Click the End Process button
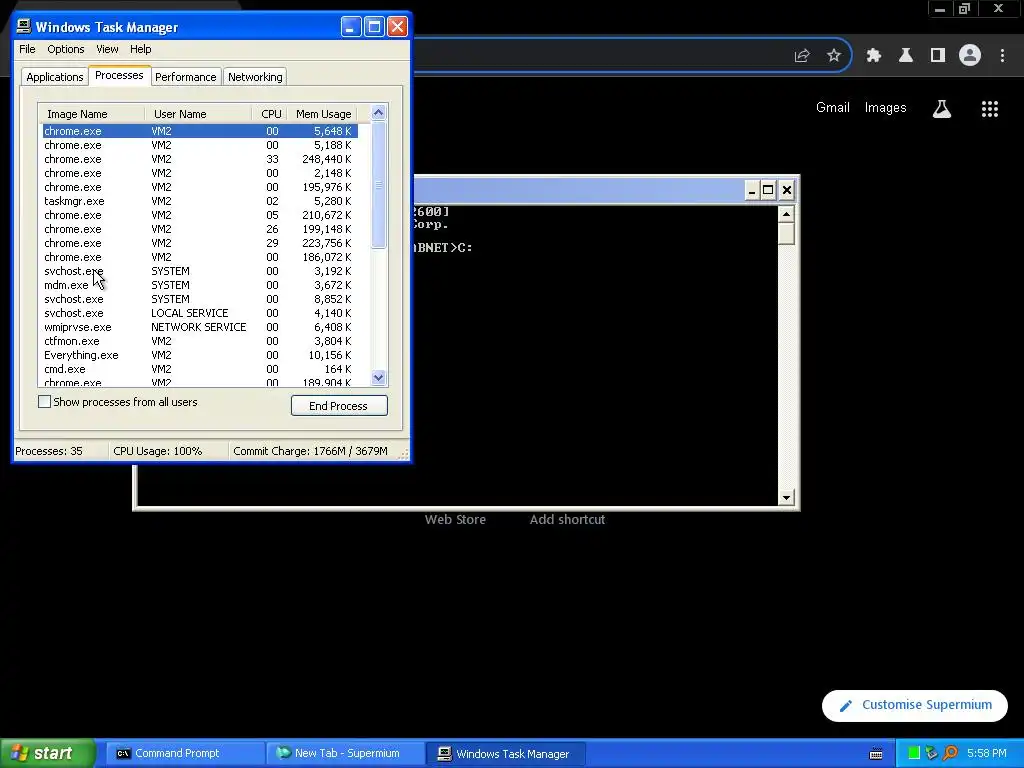 [339, 406]
